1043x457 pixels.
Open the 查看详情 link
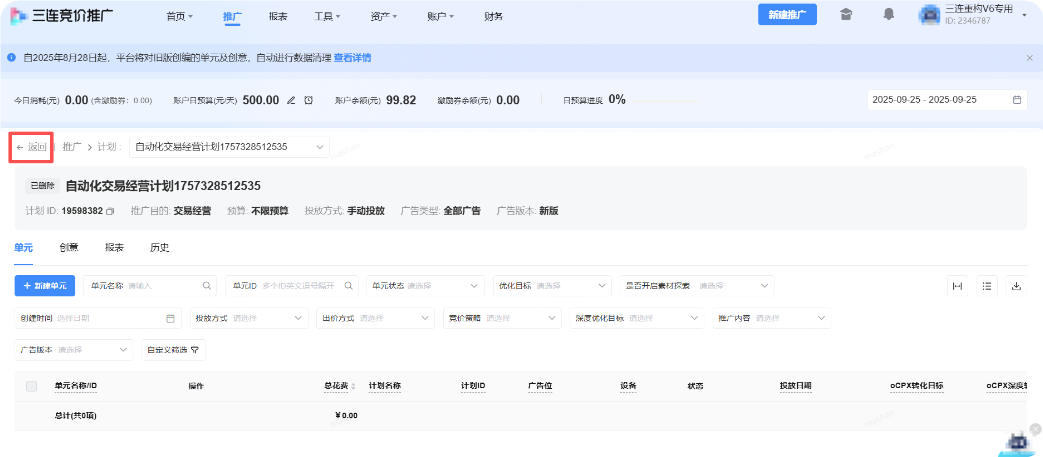(x=353, y=58)
